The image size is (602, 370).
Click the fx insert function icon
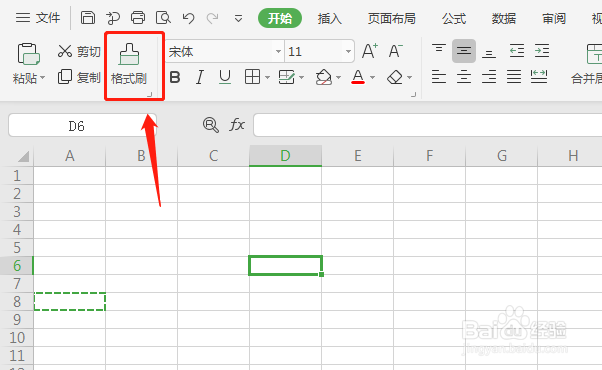pos(237,125)
